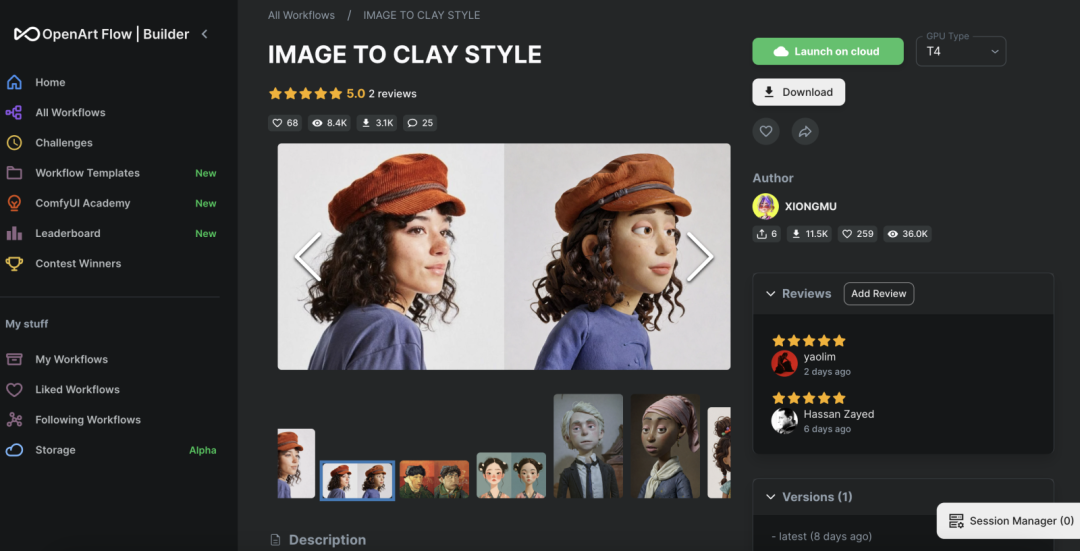Click the main clay comparison image
This screenshot has width=1080, height=551.
504,256
